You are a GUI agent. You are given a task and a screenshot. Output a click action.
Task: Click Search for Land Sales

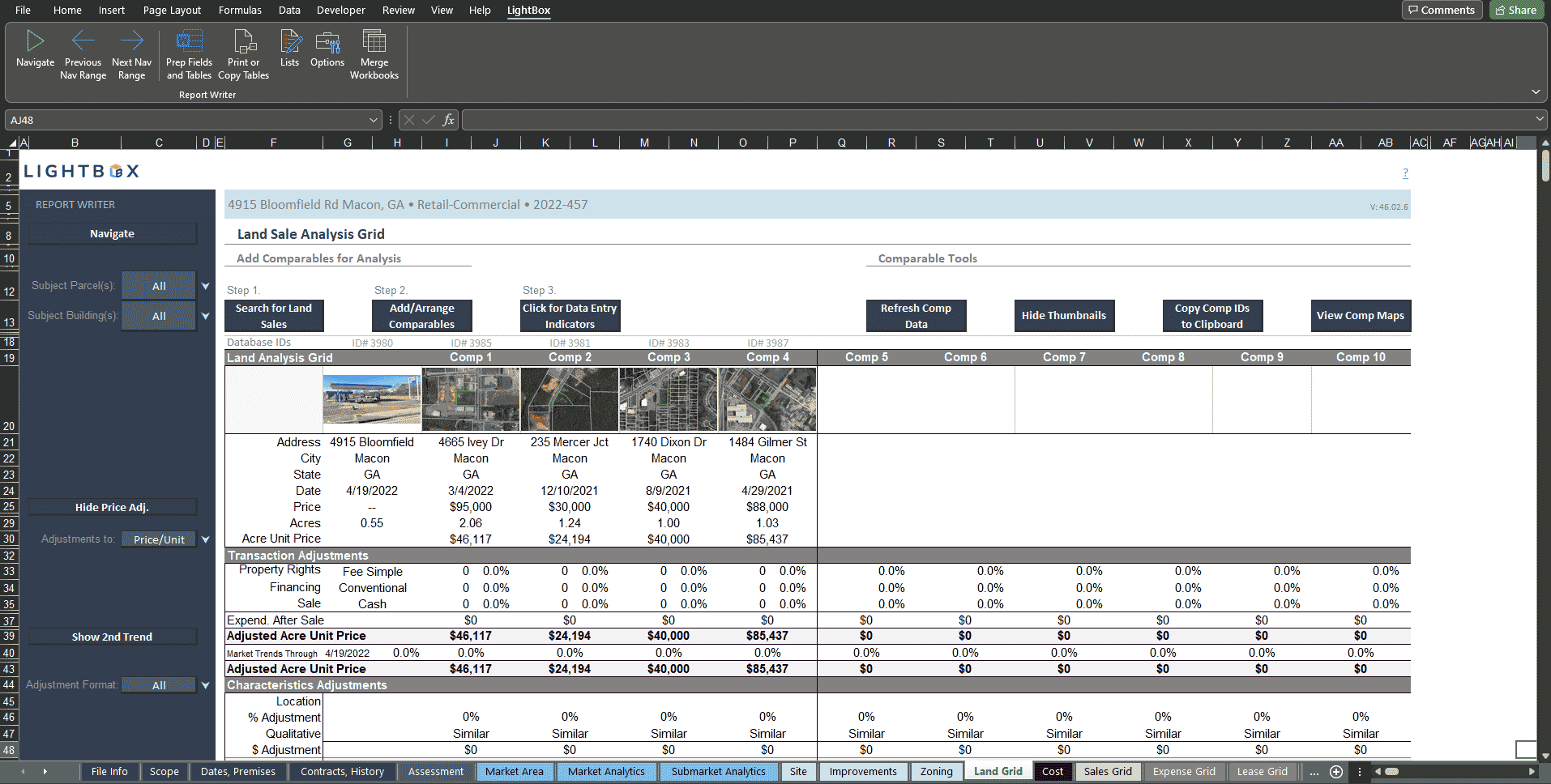[274, 315]
